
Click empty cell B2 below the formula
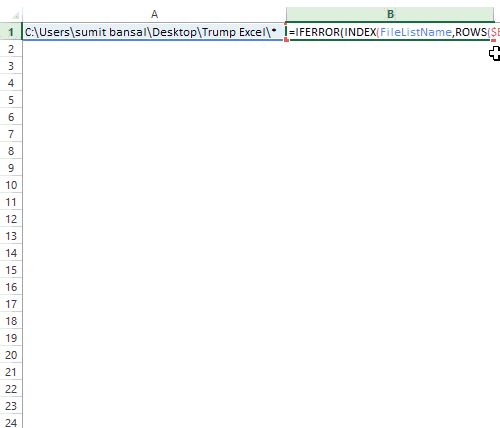[390, 49]
